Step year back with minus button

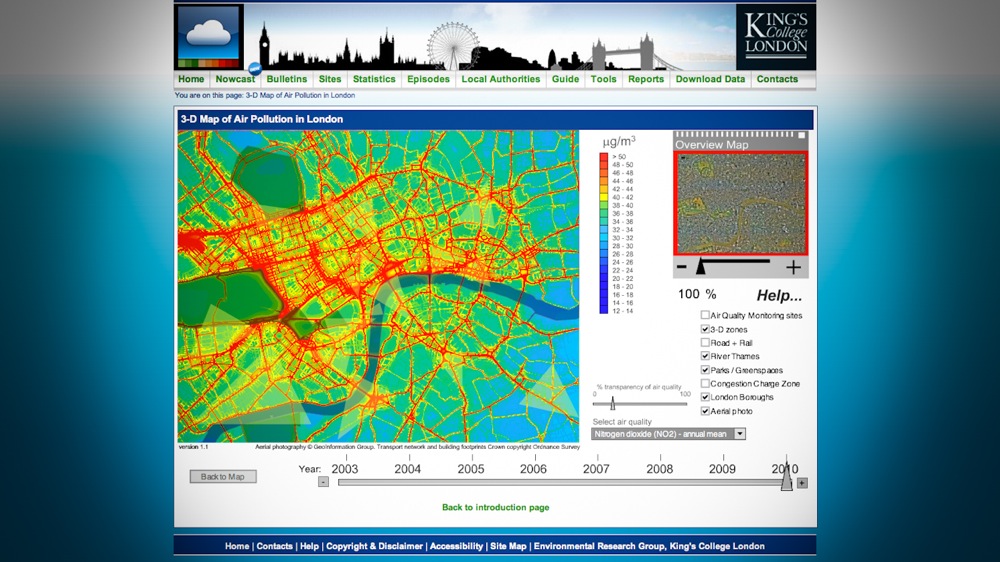323,482
